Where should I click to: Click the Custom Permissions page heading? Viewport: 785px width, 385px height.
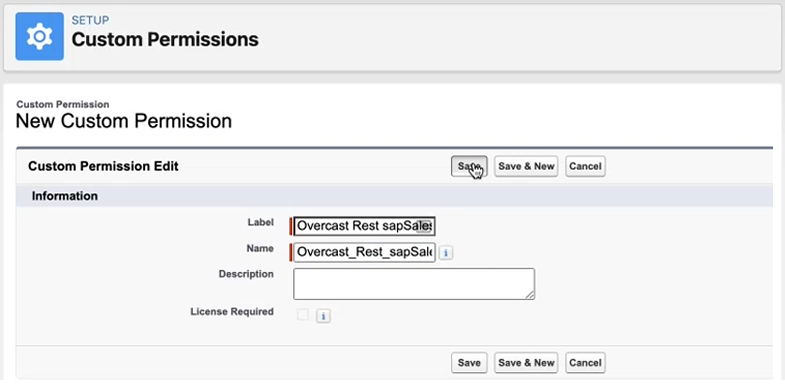coord(165,40)
